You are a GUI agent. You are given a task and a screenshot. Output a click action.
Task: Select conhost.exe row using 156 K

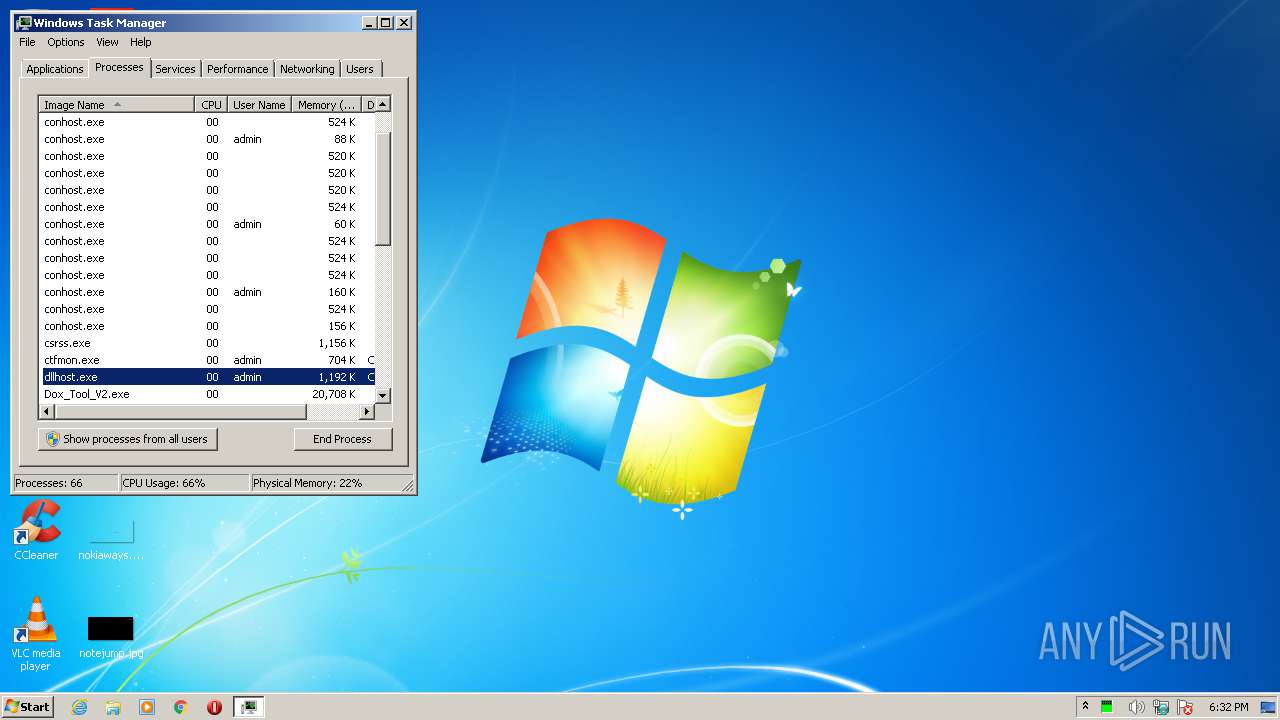(x=207, y=326)
